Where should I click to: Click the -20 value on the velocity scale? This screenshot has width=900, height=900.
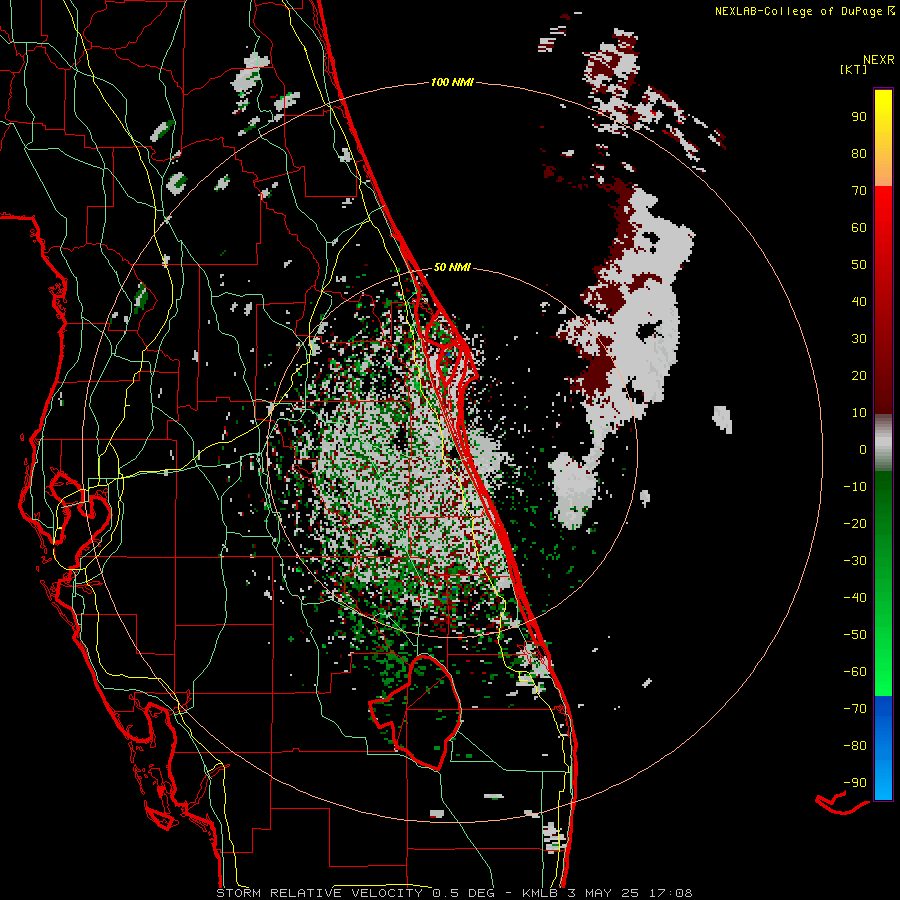pyautogui.click(x=855, y=524)
